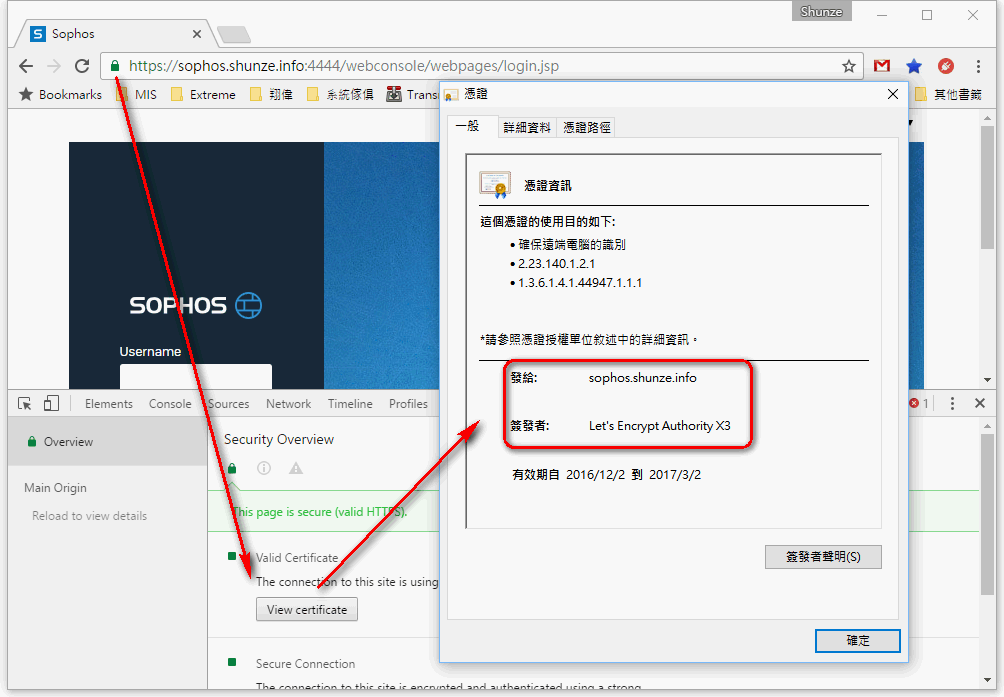Reload the page with the refresh icon
This screenshot has height=697, width=1004.
tap(82, 66)
